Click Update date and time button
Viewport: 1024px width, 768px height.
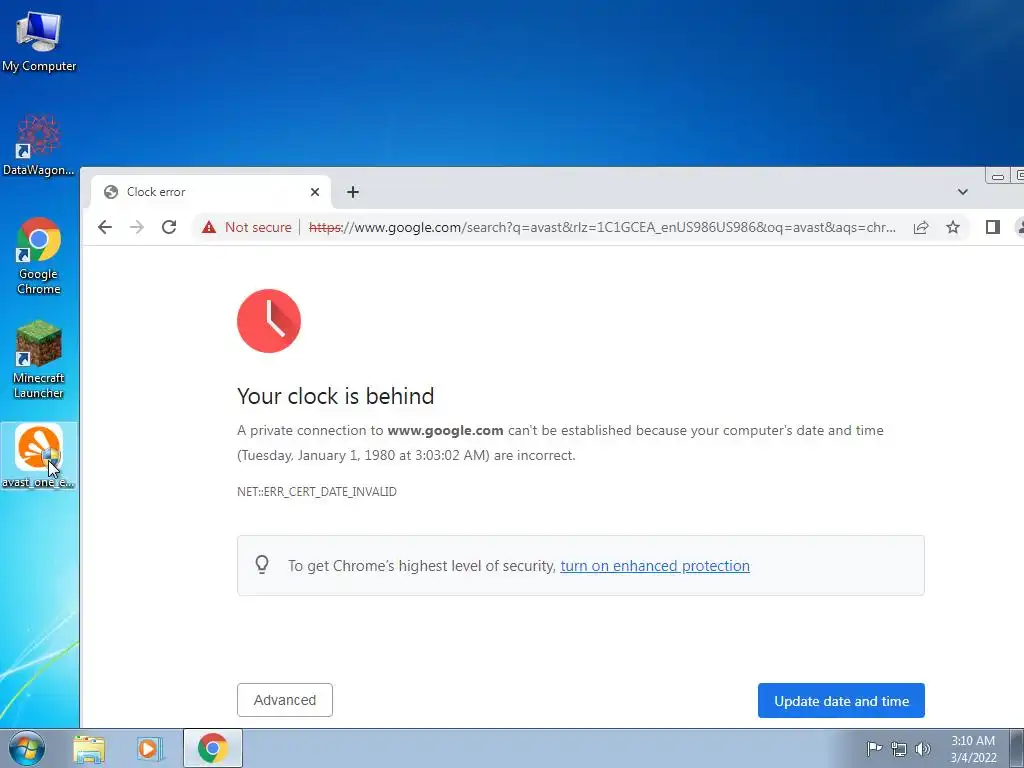841,701
